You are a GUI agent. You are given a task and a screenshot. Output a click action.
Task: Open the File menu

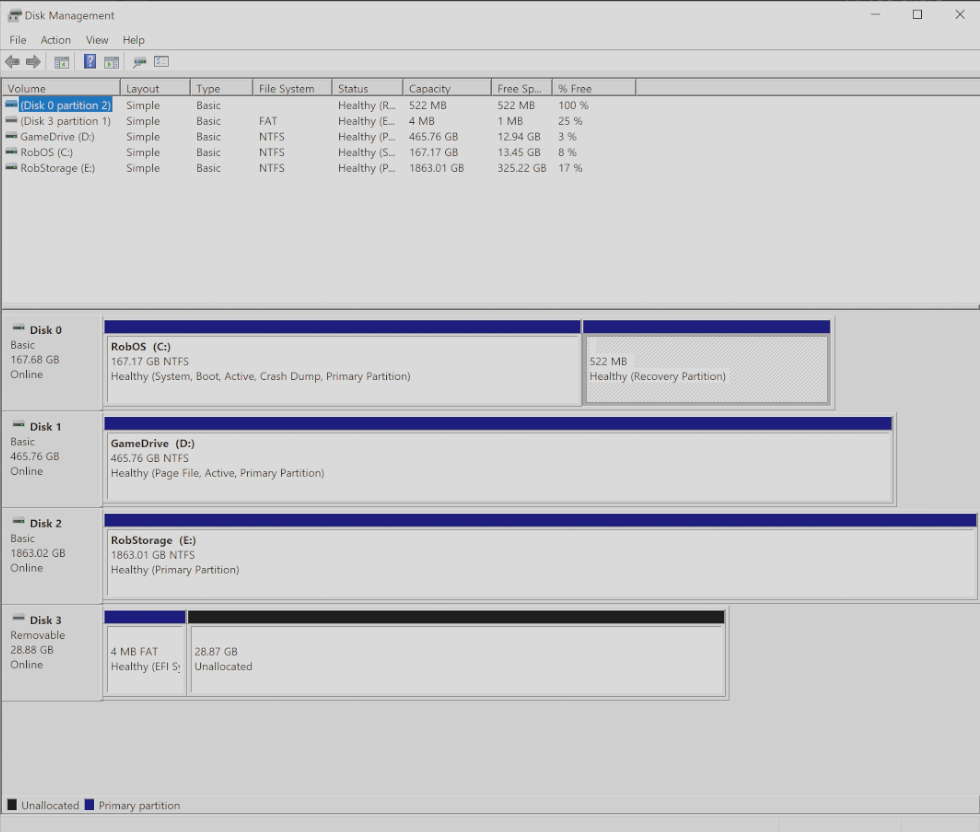pos(18,40)
